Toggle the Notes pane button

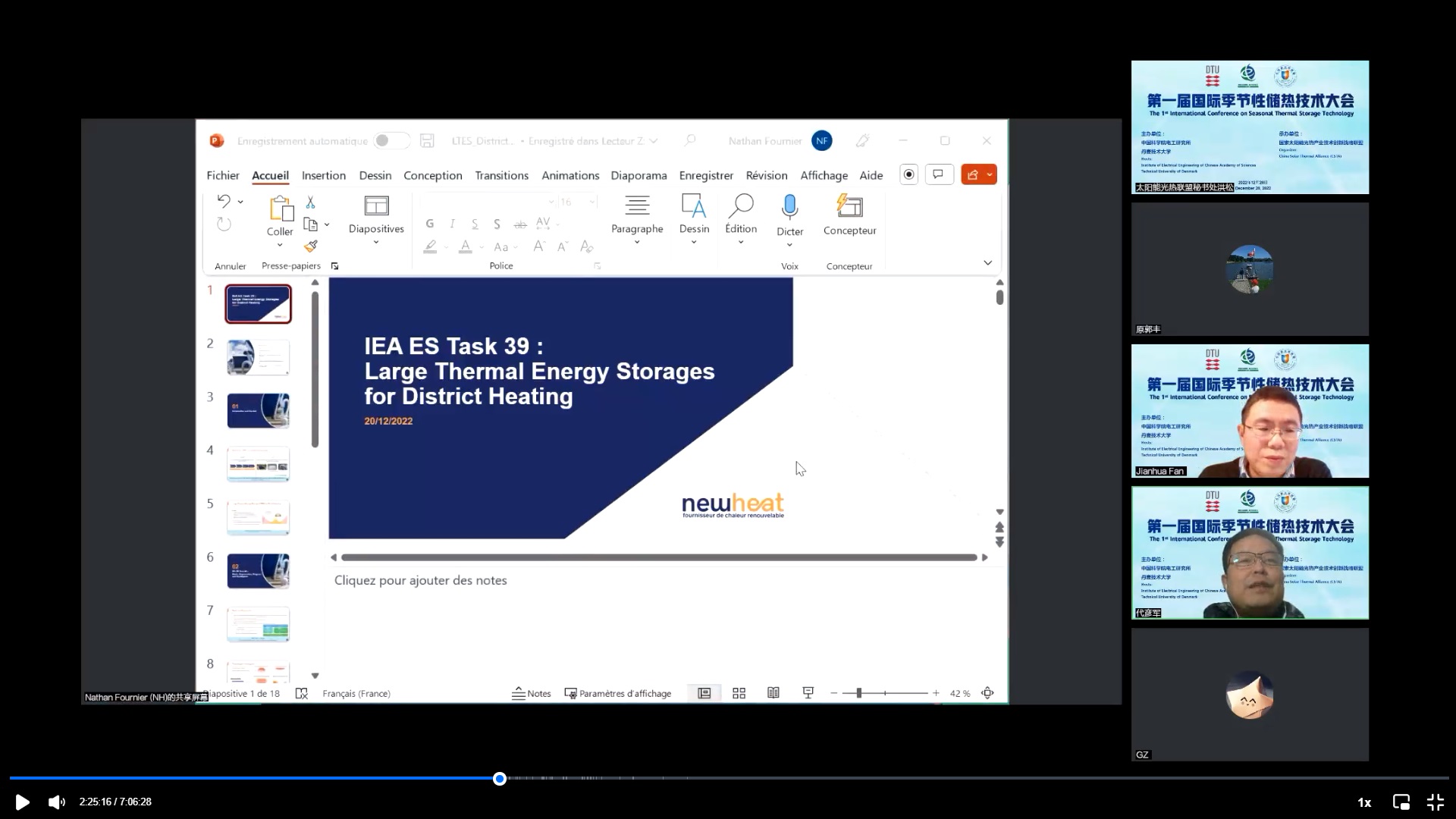coord(531,693)
